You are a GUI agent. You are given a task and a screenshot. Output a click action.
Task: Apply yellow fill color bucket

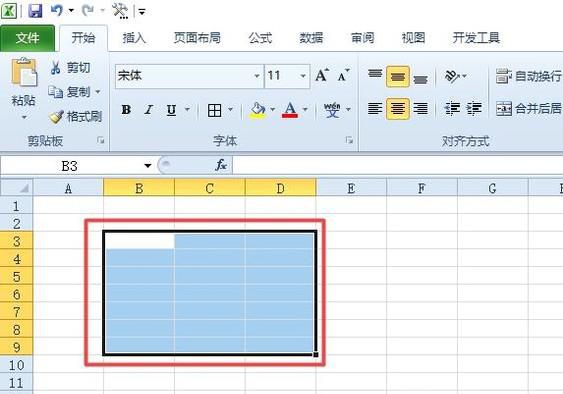coord(257,110)
